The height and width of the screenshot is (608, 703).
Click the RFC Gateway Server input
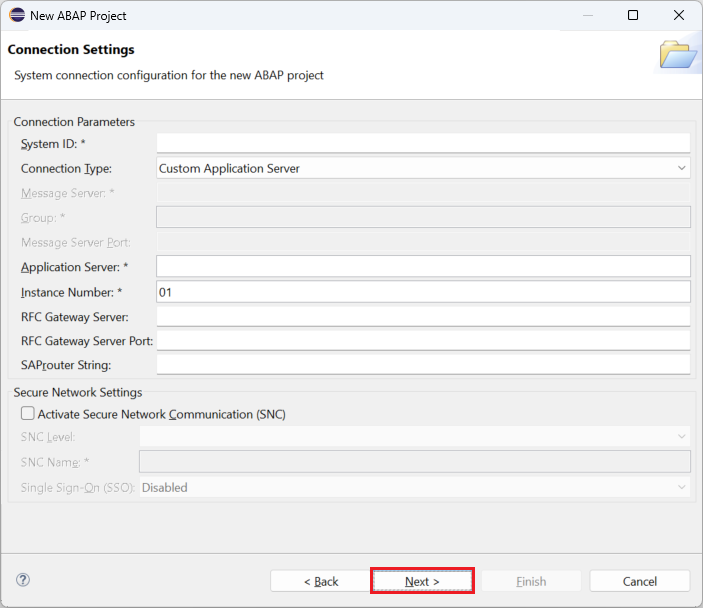click(x=424, y=316)
